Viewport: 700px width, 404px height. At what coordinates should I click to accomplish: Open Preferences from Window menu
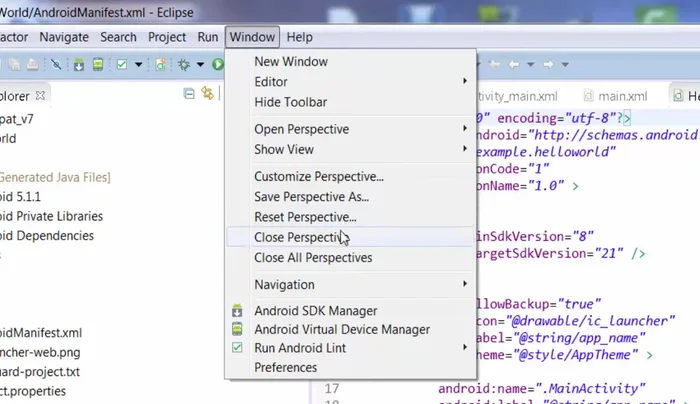pyautogui.click(x=350, y=367)
